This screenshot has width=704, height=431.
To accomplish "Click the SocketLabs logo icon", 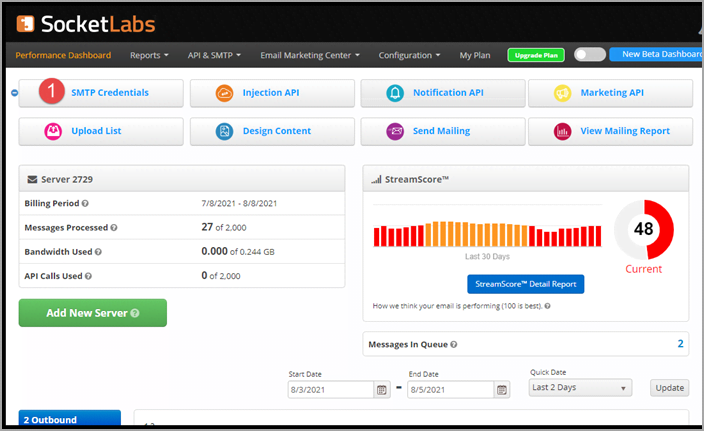I will (x=25, y=24).
